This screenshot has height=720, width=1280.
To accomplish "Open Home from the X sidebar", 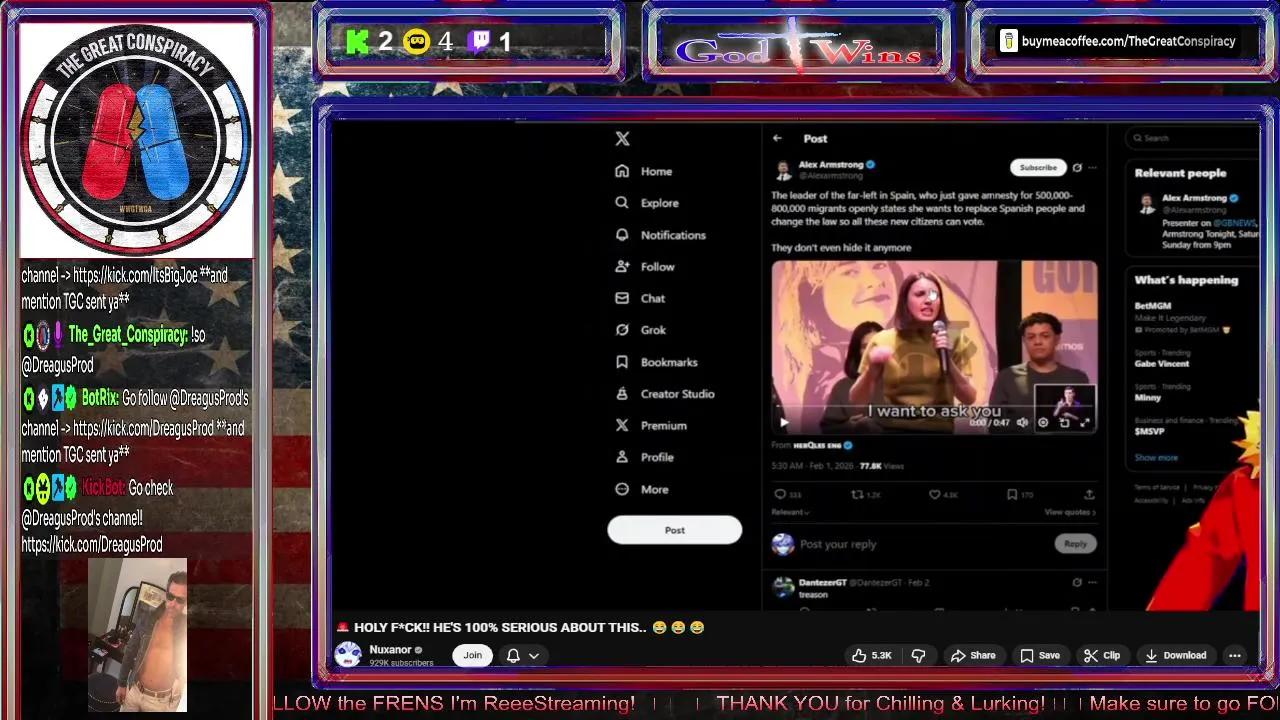I will (643, 171).
